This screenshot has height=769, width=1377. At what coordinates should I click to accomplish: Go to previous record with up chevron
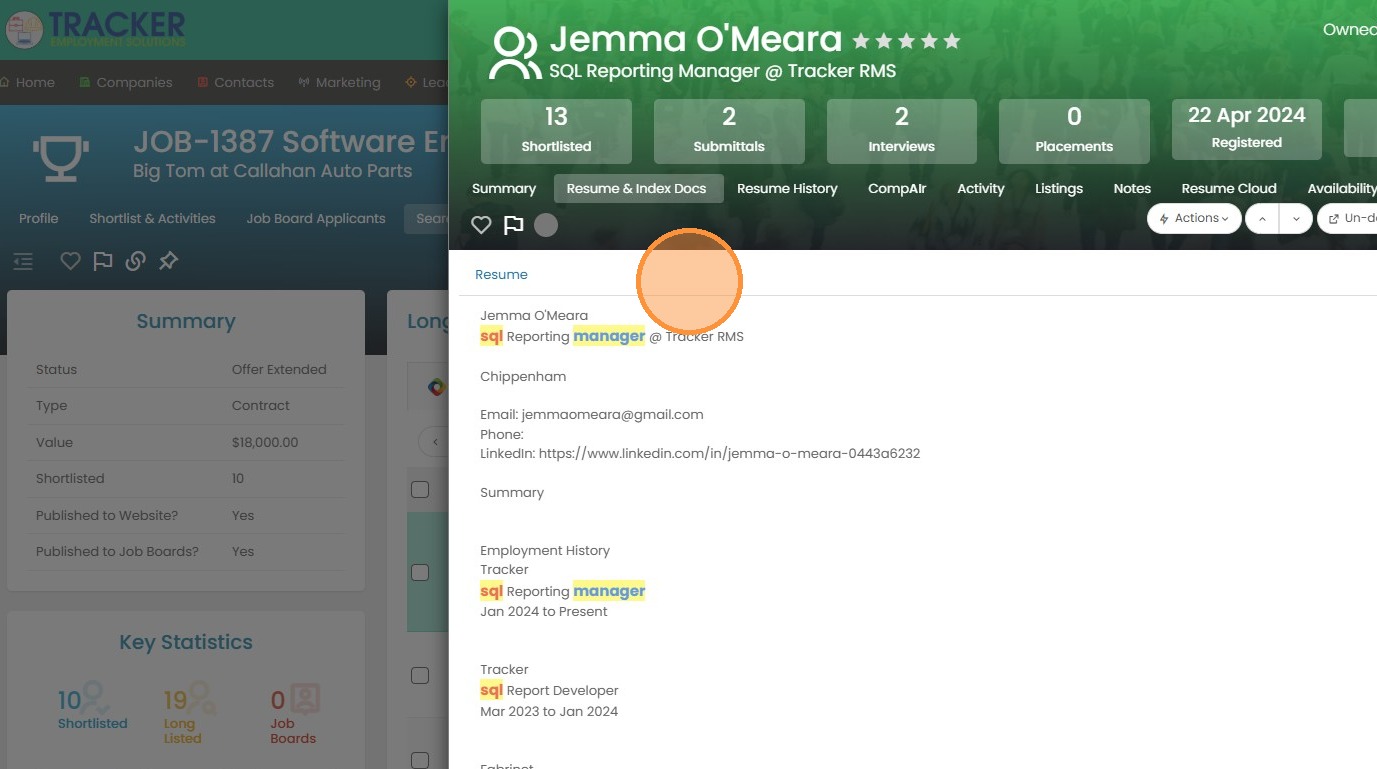tap(1262, 218)
